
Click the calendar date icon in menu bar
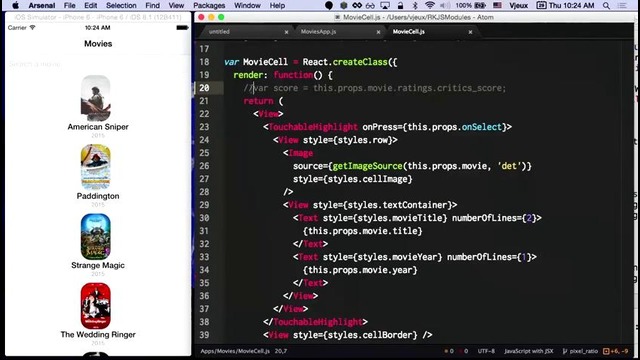(541, 5)
